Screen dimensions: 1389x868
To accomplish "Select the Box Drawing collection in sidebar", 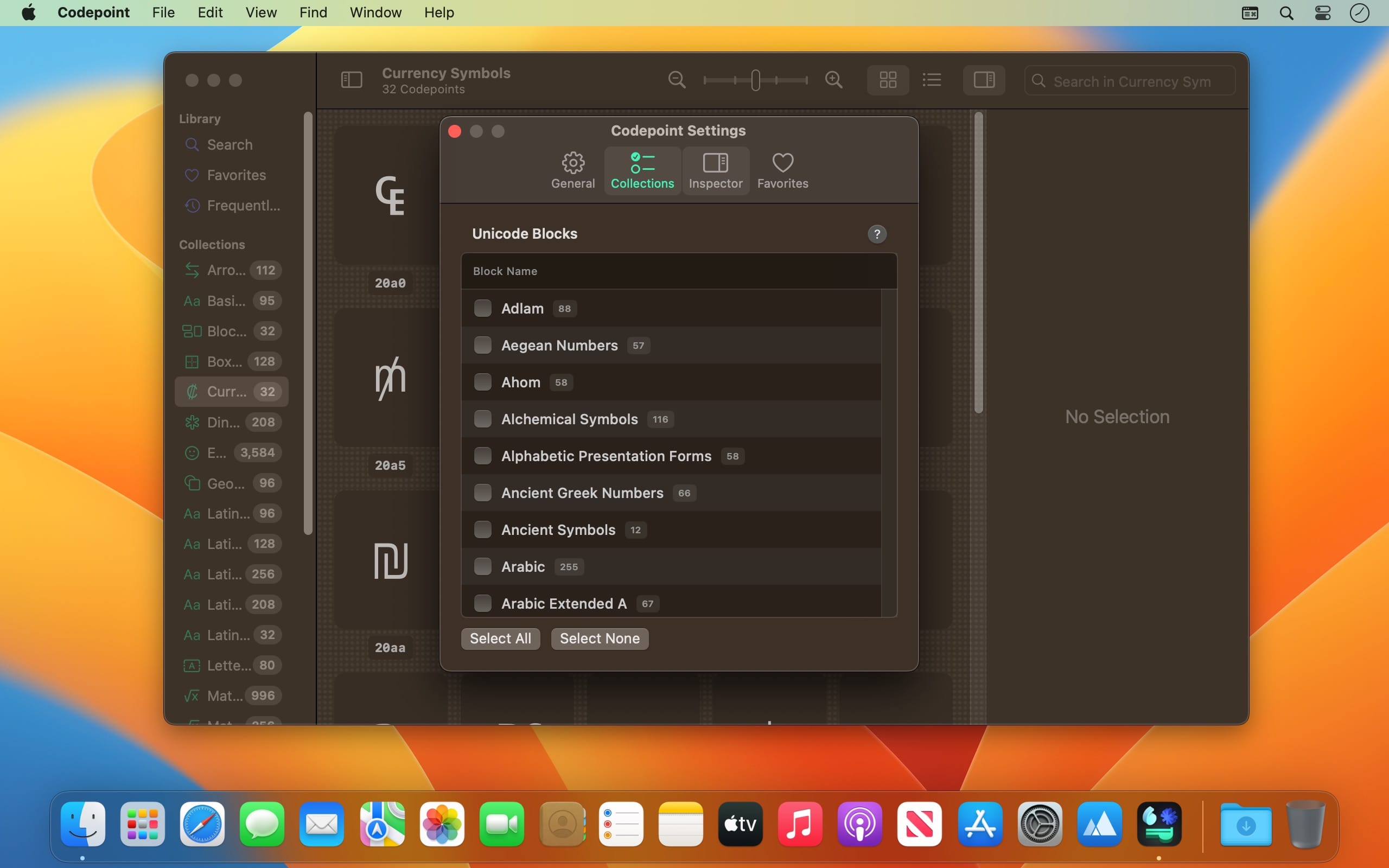I will pyautogui.click(x=231, y=362).
